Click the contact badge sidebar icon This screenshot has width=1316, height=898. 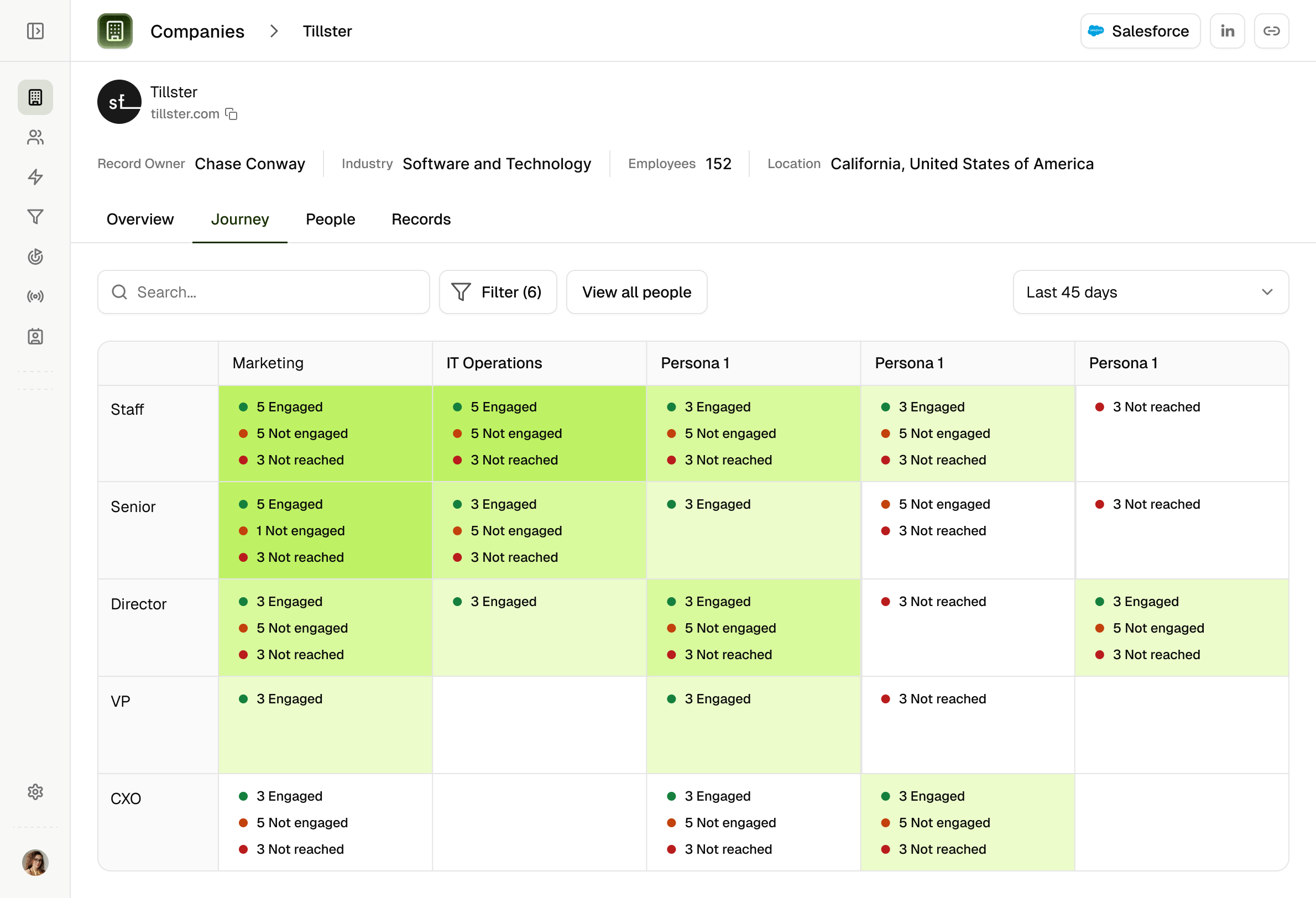pos(35,336)
